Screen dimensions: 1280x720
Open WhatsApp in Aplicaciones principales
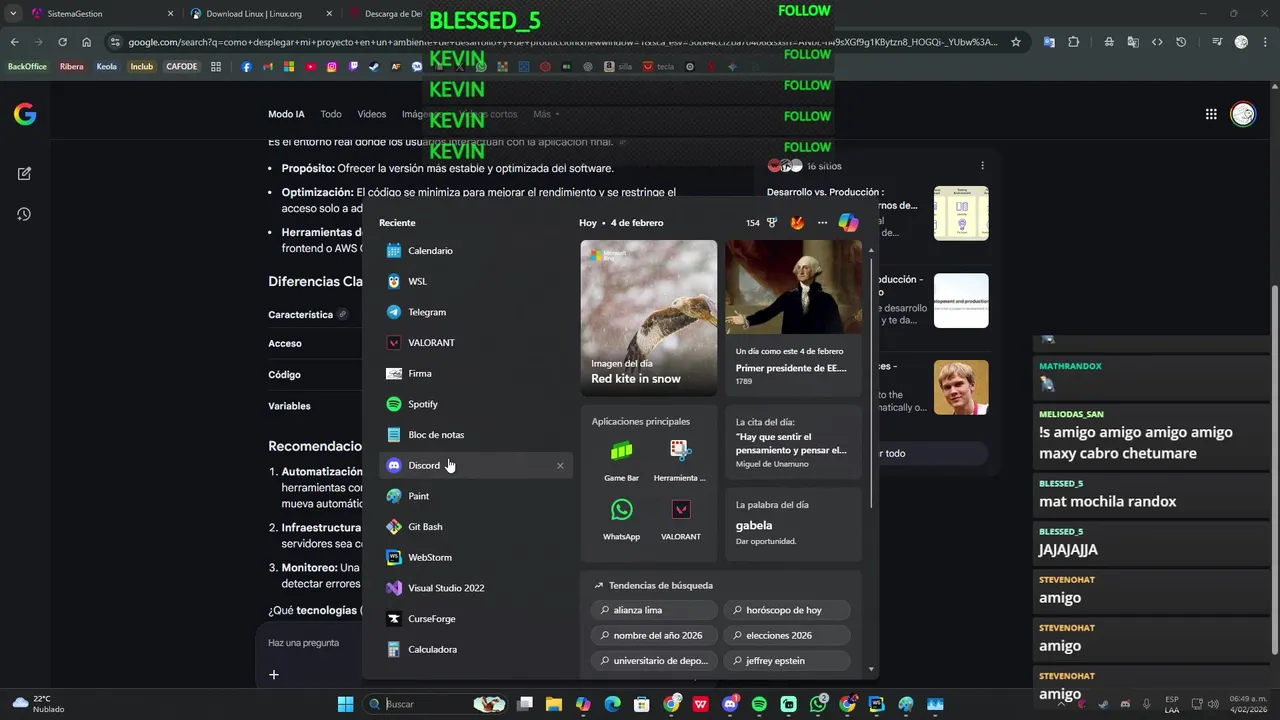click(x=621, y=520)
